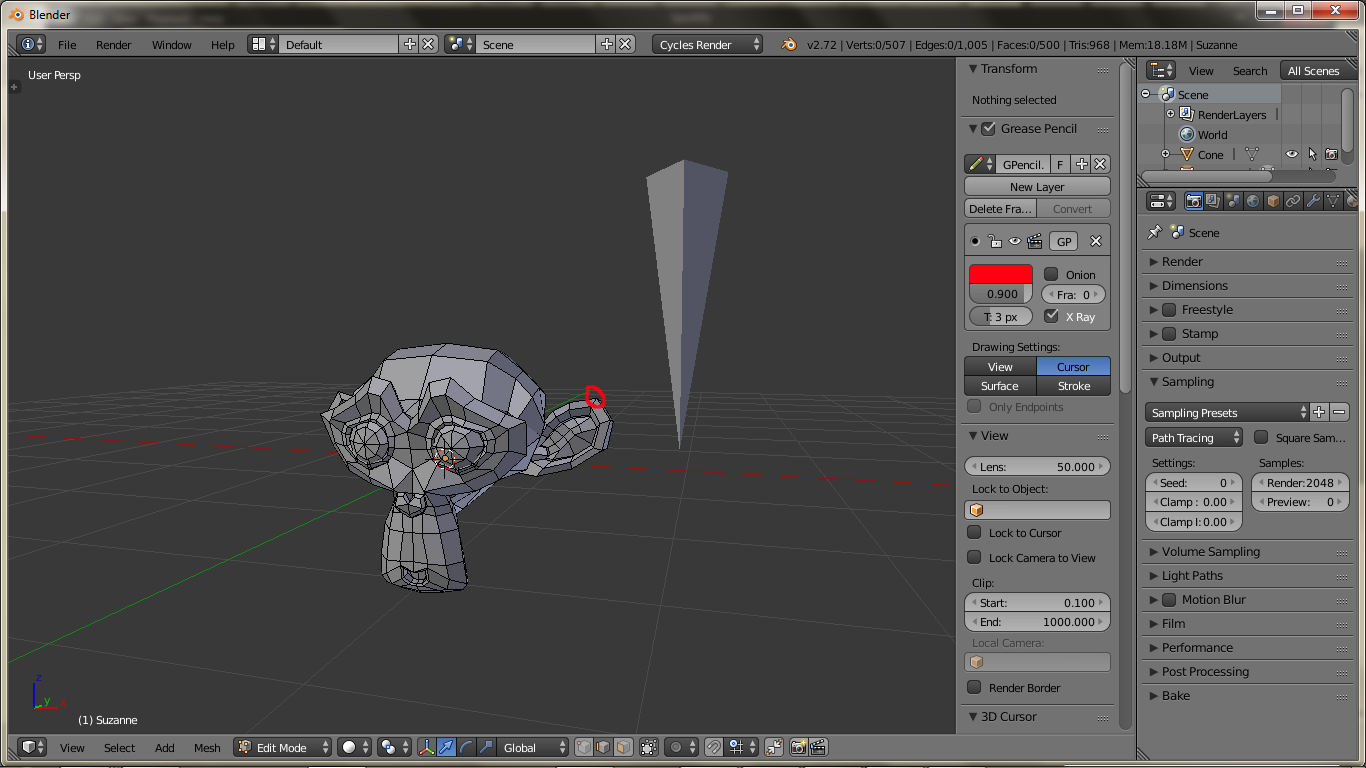Select the scale manipulator icon

[486, 747]
